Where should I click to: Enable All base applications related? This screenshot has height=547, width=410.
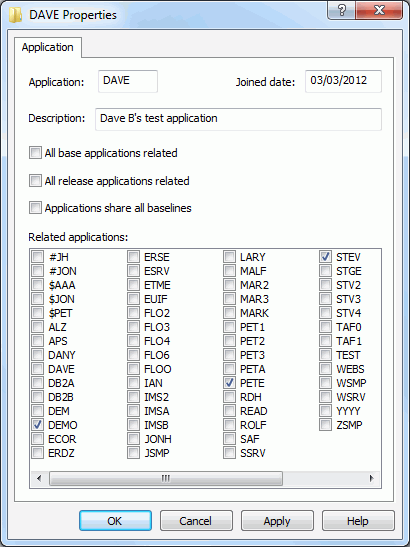[35, 153]
